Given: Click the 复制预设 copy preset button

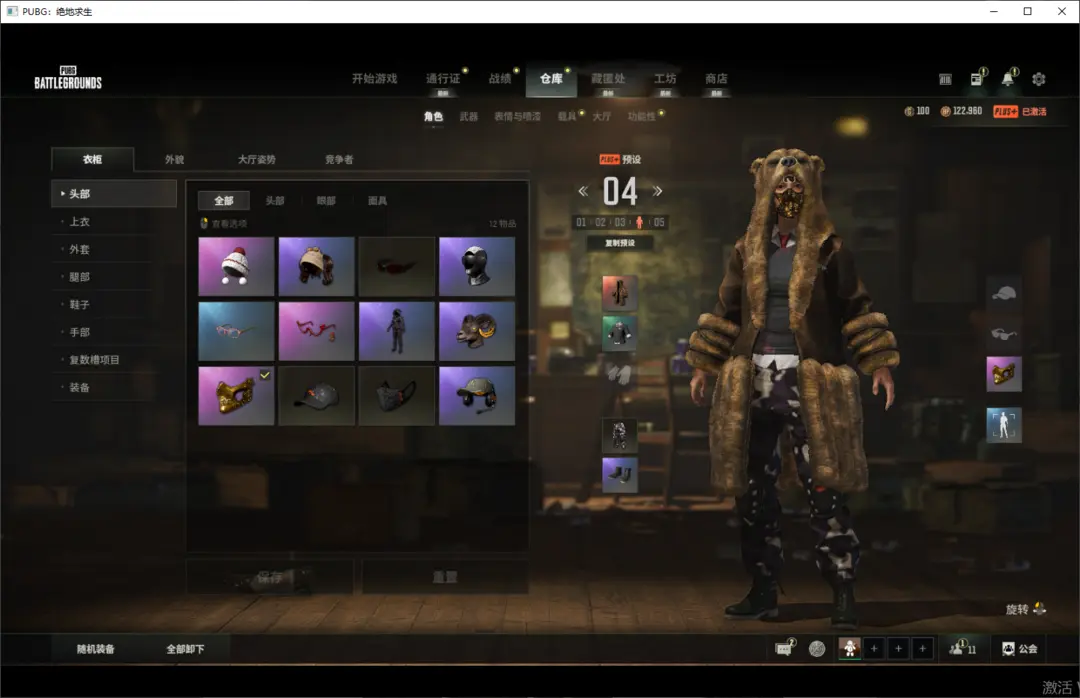Looking at the screenshot, I should [x=620, y=243].
